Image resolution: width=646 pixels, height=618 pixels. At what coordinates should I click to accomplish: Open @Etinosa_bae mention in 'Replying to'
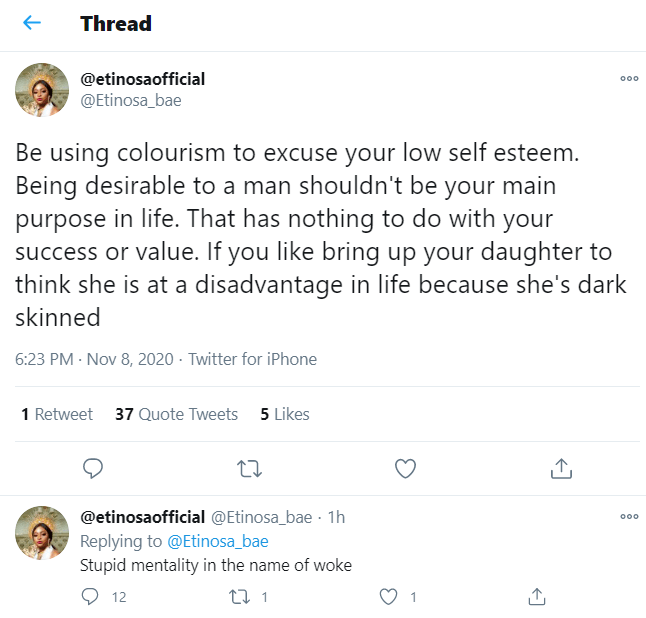tap(218, 541)
